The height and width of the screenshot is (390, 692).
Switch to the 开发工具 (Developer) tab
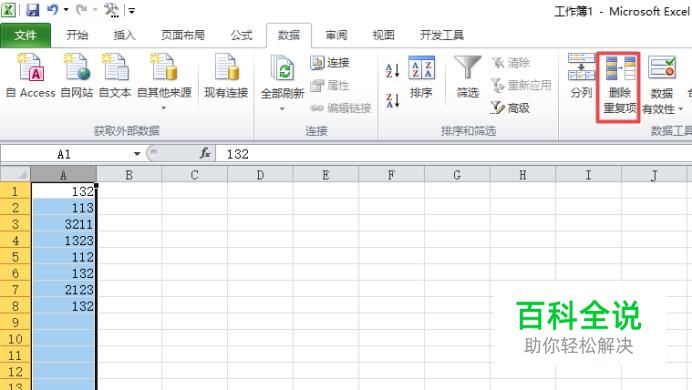(442, 35)
